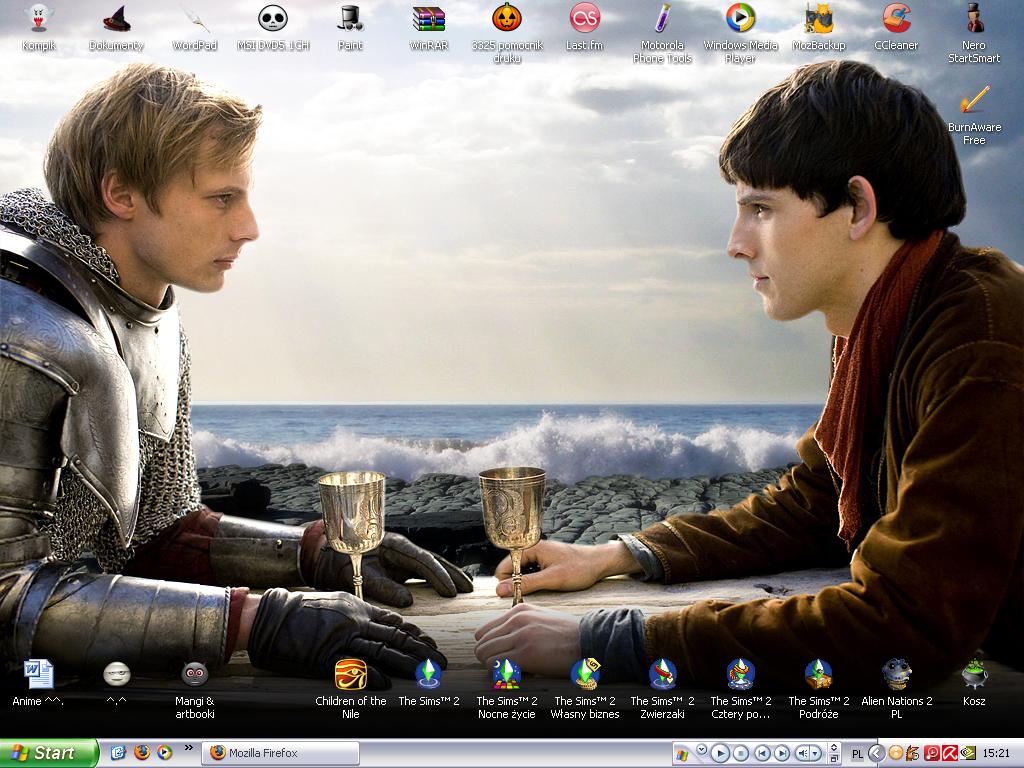Toggle video and visualization window in media toolbar
1024x768 pixels.
834,748
